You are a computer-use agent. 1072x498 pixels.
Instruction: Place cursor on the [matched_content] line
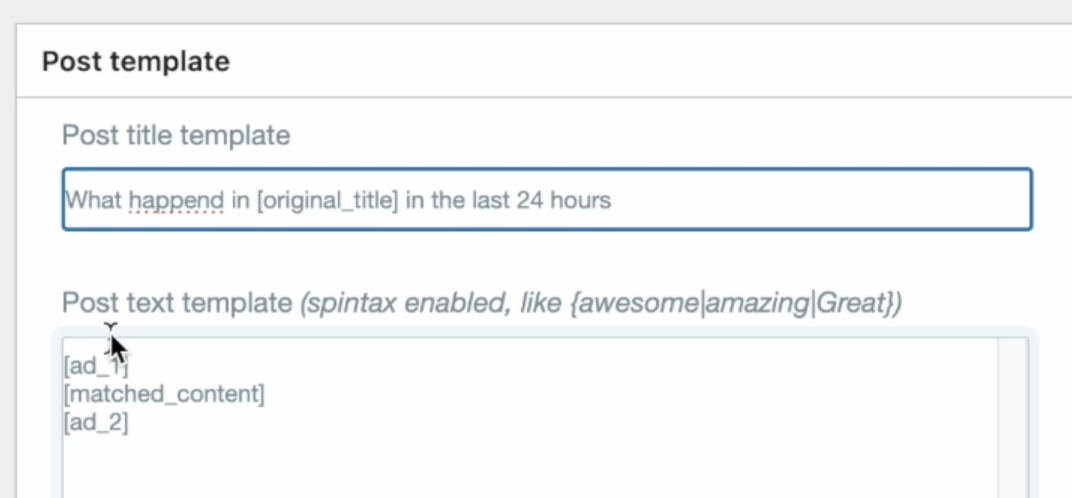click(164, 395)
